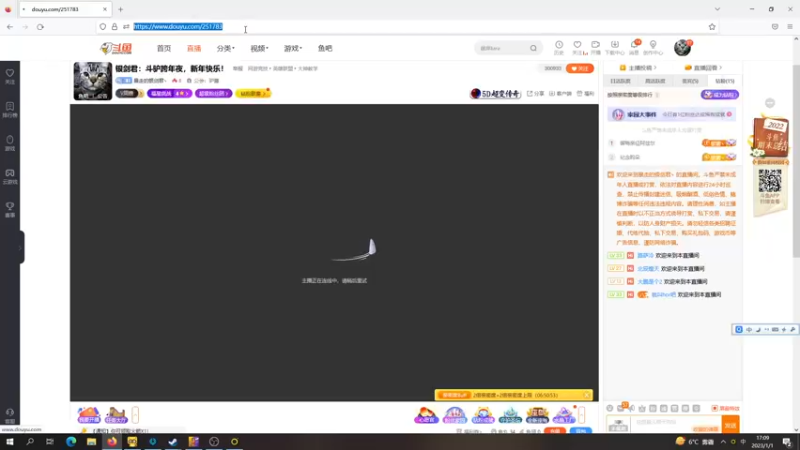Click the yellow diamond noble badge
800x450 pixels.
pyautogui.click(x=253, y=93)
